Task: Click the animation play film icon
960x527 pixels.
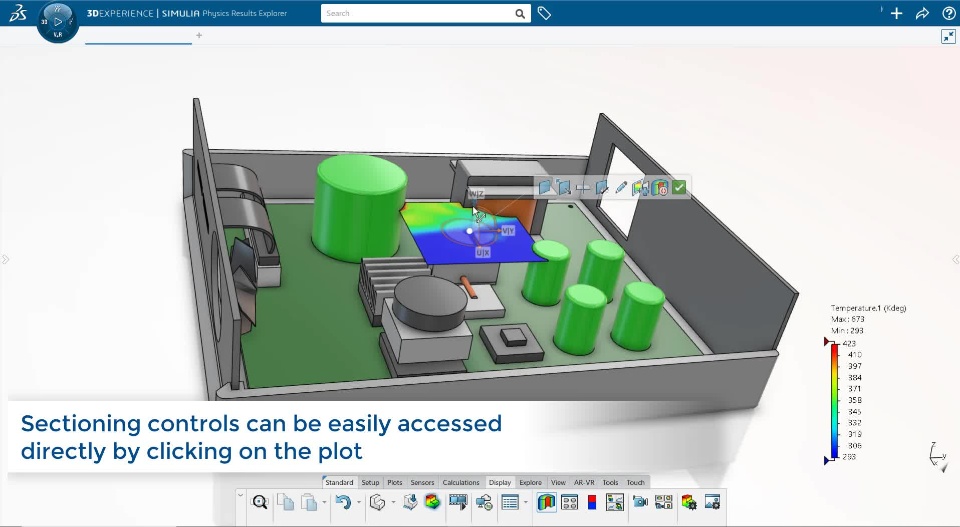Action: [458, 503]
